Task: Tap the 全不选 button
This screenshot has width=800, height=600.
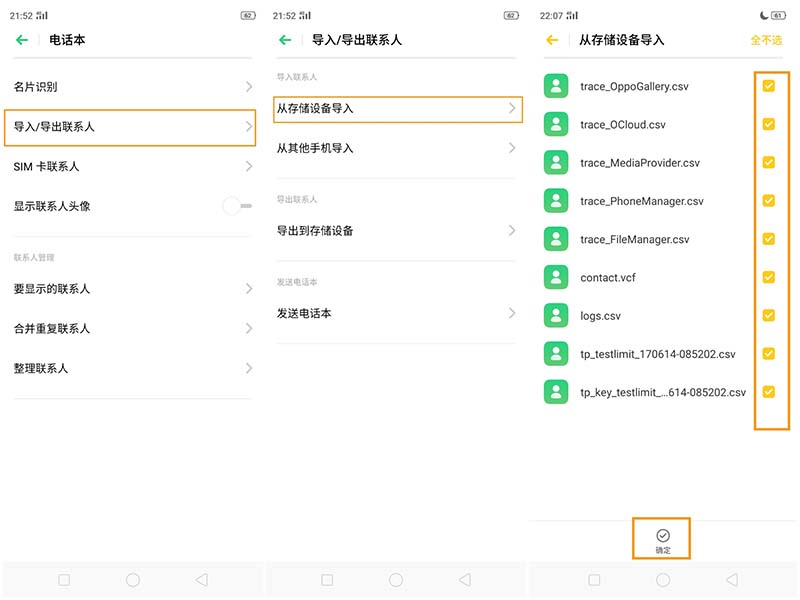Action: [766, 40]
